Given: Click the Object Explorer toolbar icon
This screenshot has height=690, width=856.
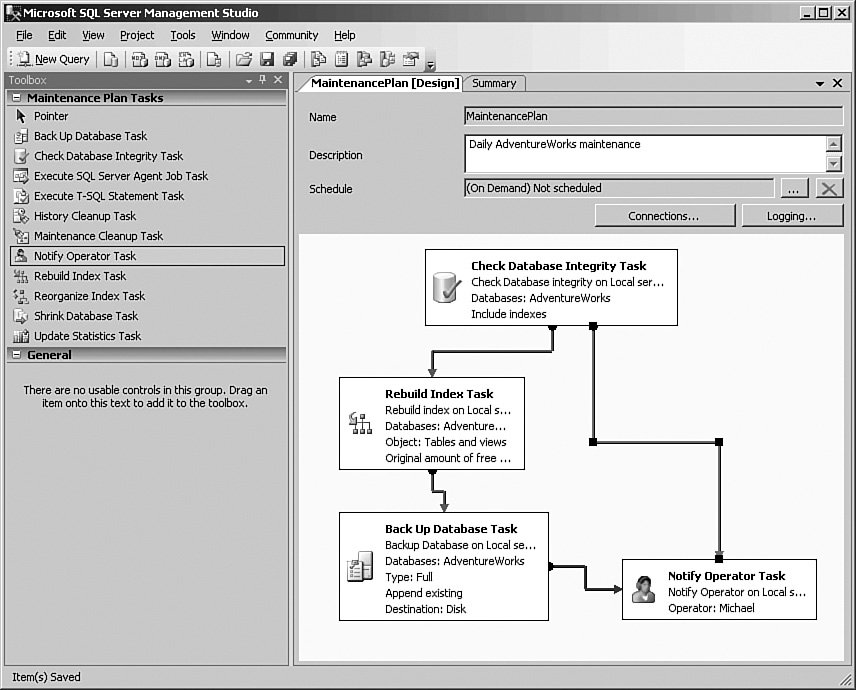Looking at the screenshot, I should click(364, 59).
